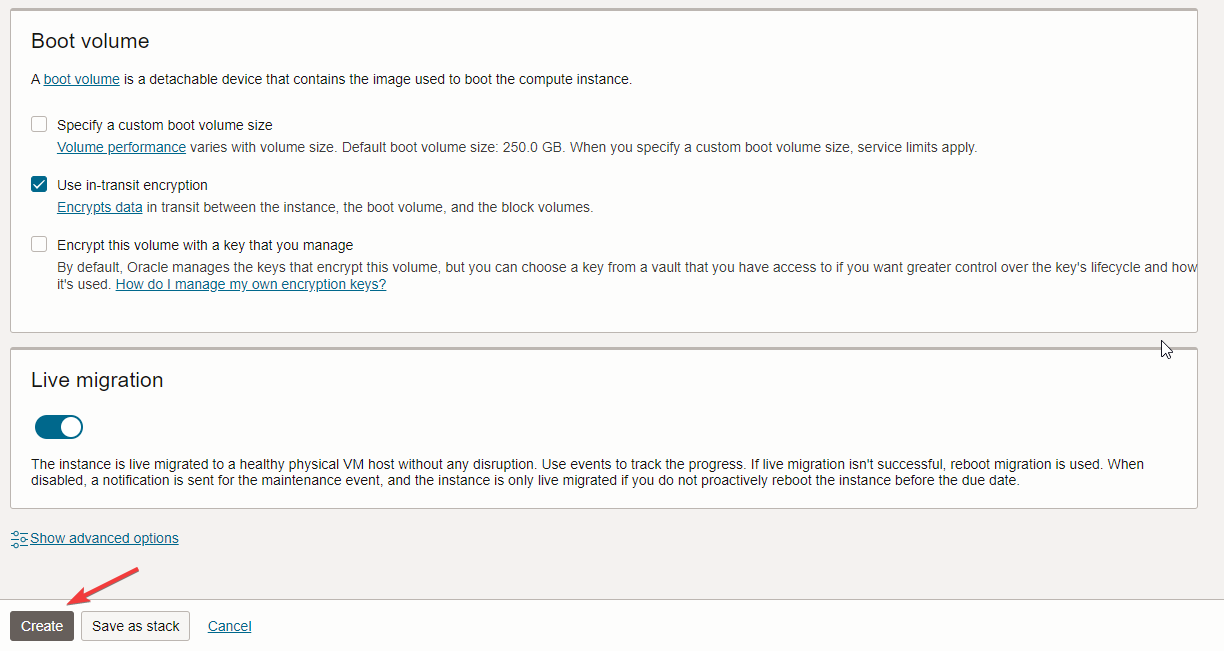1224x651 pixels.
Task: Enable the custom boot volume size checkbox
Action: [x=39, y=125]
